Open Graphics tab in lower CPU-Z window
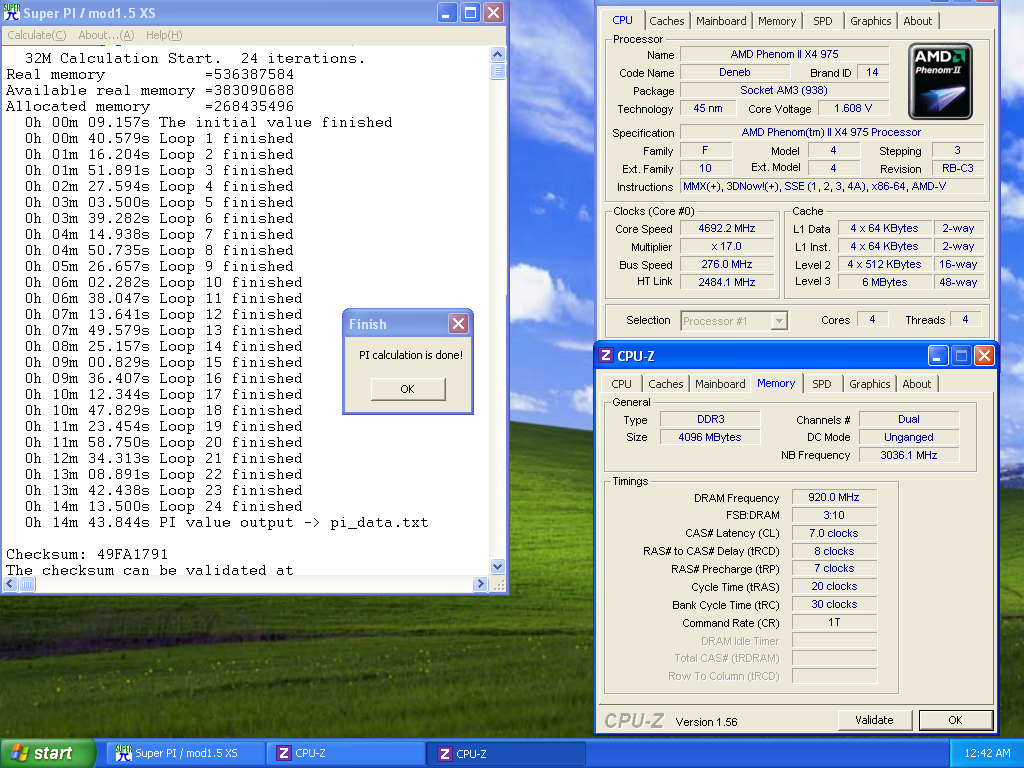This screenshot has width=1024, height=768. tap(869, 384)
